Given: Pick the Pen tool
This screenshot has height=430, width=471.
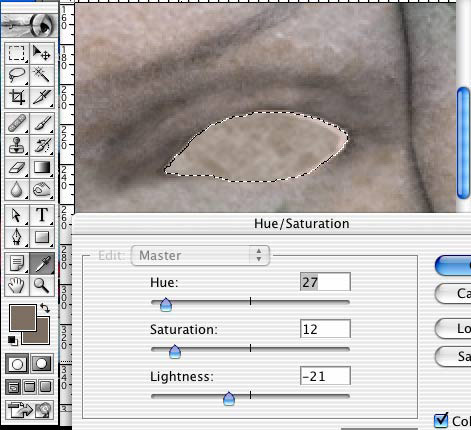Looking at the screenshot, I should click(17, 237).
